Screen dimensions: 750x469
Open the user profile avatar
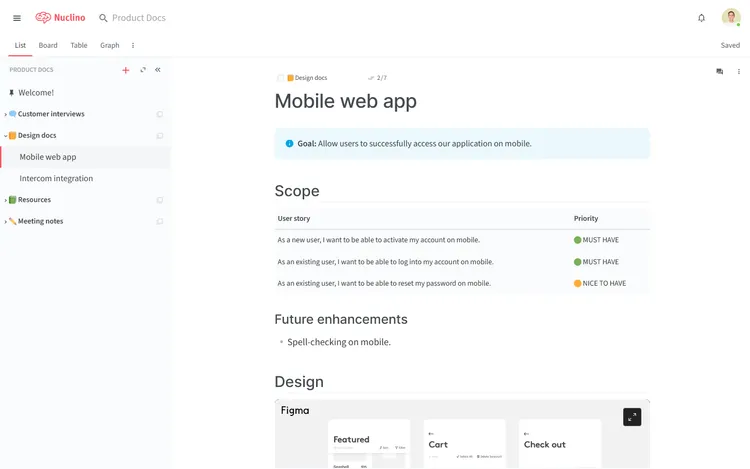(731, 17)
